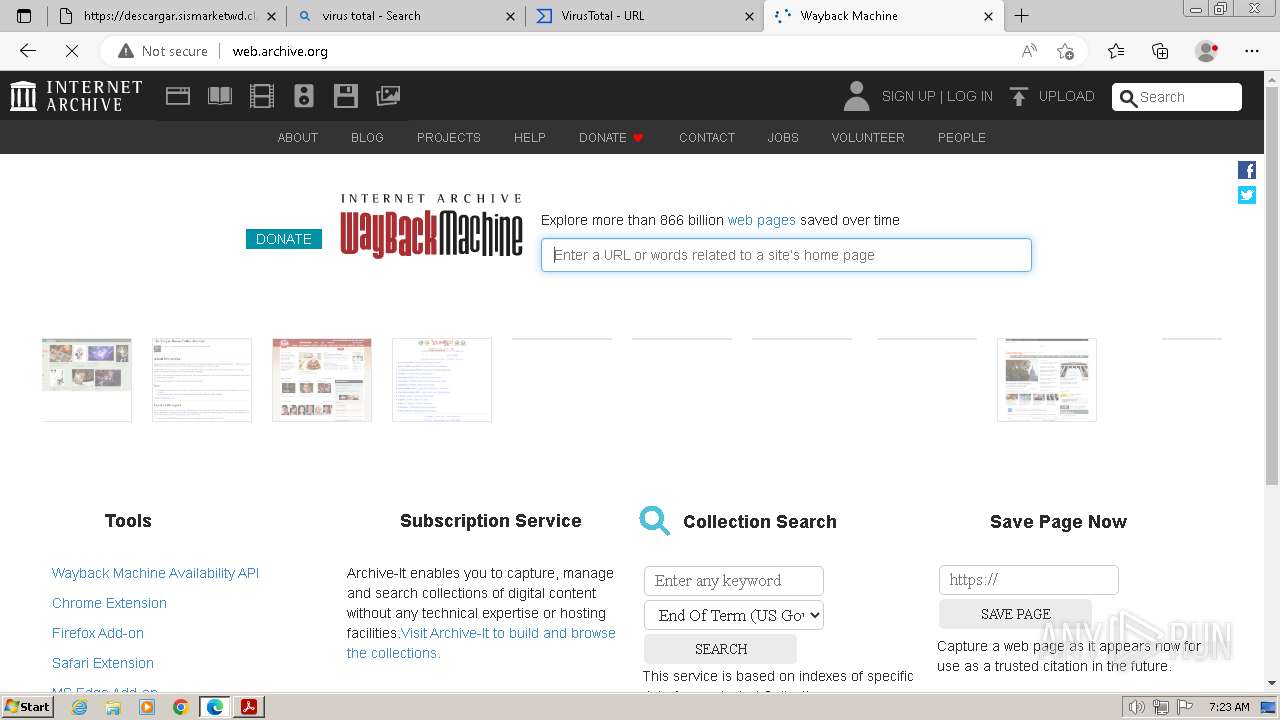This screenshot has width=1280, height=720.
Task: Open Chrome from the taskbar
Action: [x=181, y=707]
